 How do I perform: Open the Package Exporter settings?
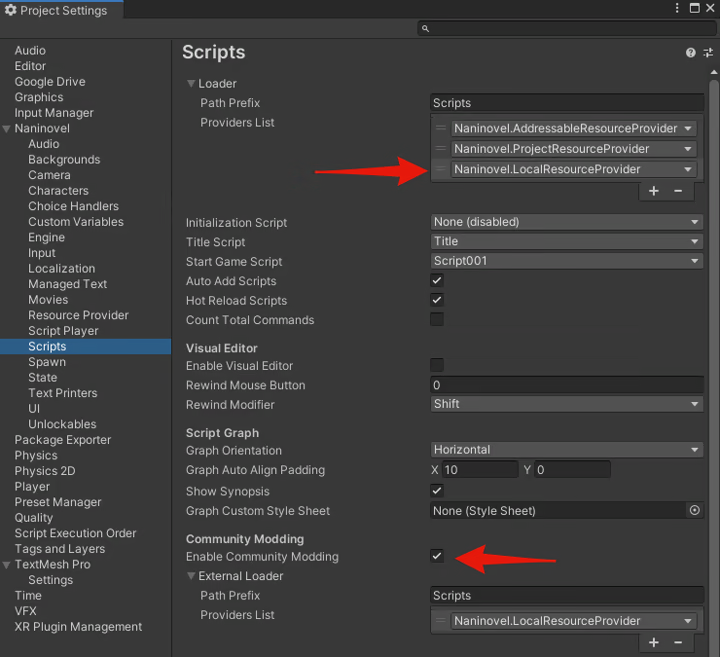(62, 440)
